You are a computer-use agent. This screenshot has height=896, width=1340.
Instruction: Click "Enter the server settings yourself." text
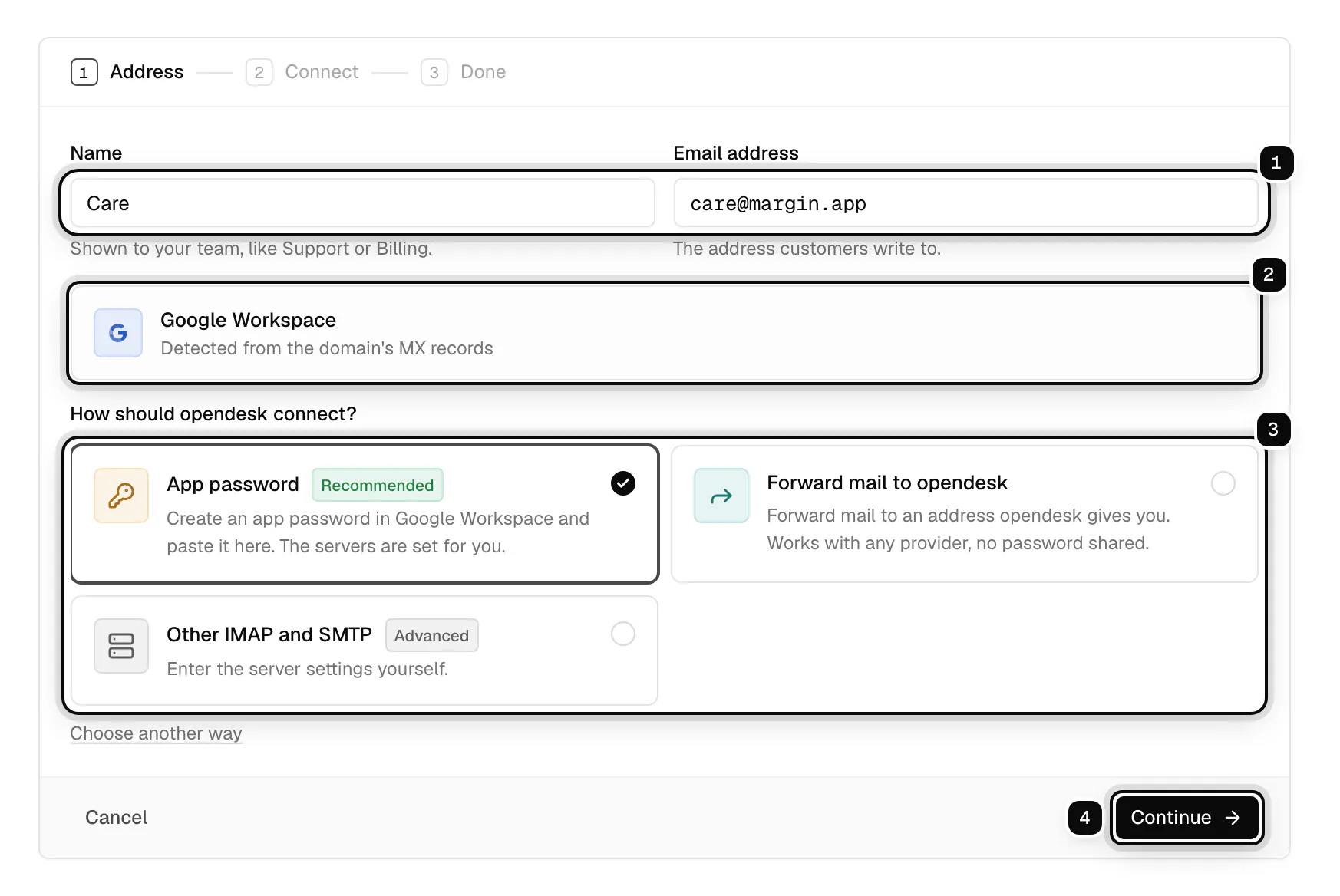(308, 669)
